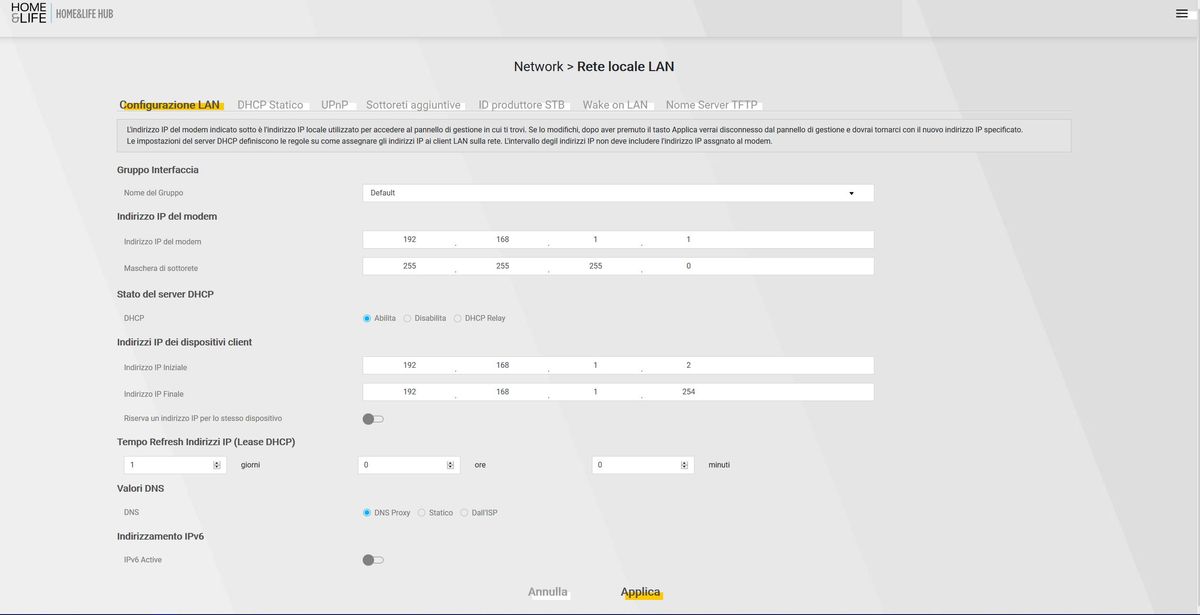This screenshot has height=615, width=1200.
Task: Go to the Wake on LAN section
Action: tap(613, 104)
